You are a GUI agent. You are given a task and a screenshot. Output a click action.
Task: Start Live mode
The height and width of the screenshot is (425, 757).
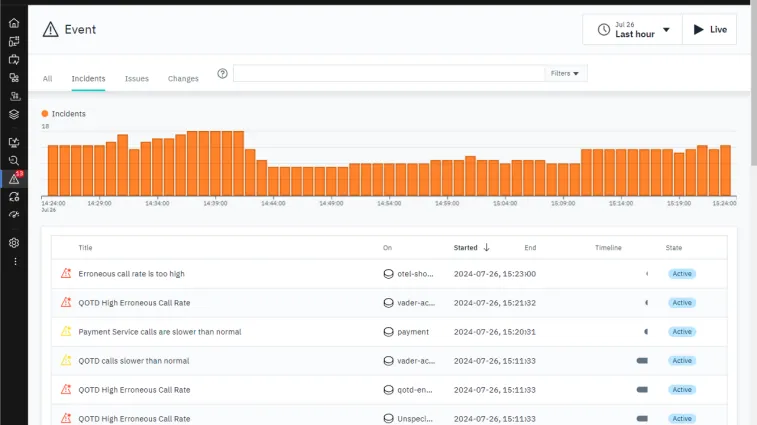tap(710, 29)
